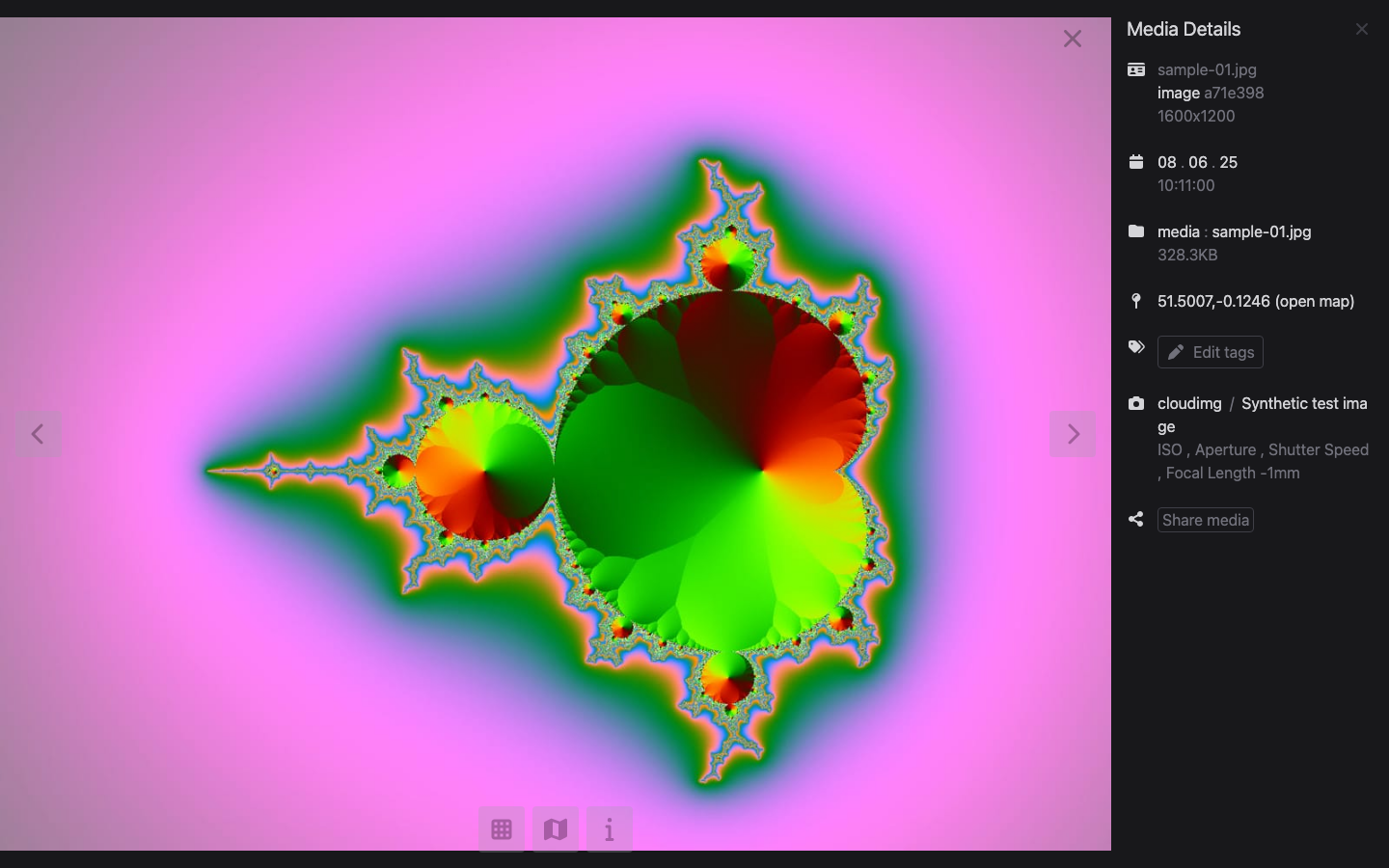Click the 'ISO , Aperture , Shutter Speed' text
This screenshot has width=1389, height=868.
[x=1263, y=449]
